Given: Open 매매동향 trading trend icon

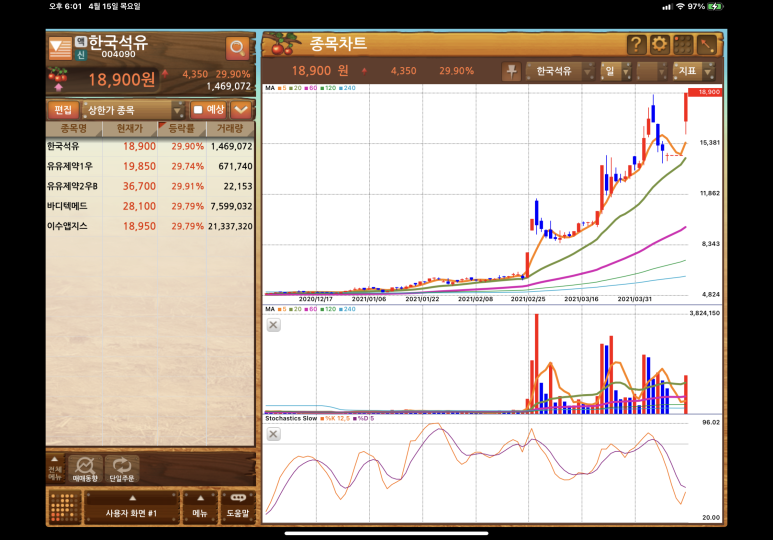Looking at the screenshot, I should (x=85, y=468).
